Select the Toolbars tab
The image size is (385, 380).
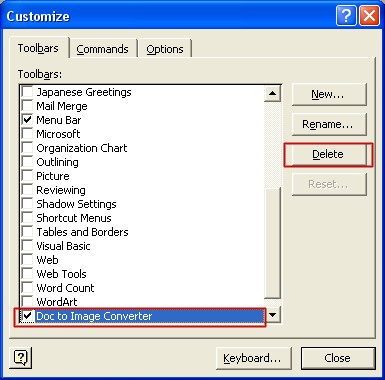point(38,48)
